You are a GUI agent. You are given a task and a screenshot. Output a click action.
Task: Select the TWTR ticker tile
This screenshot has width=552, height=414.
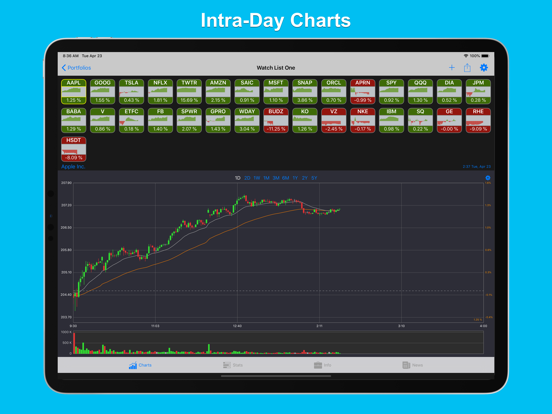tap(189, 92)
